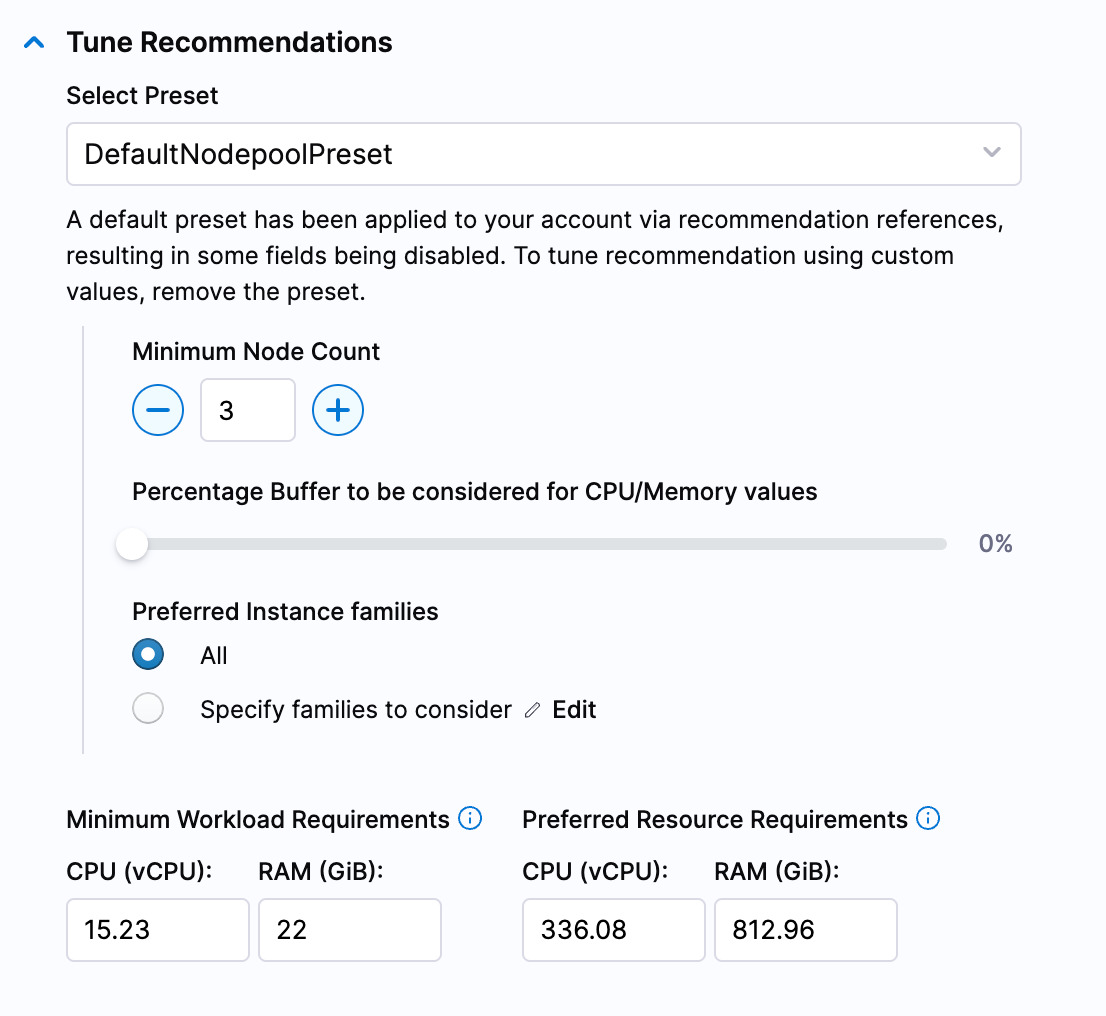
Task: Show info for Preferred Resource Requirements
Action: [928, 819]
